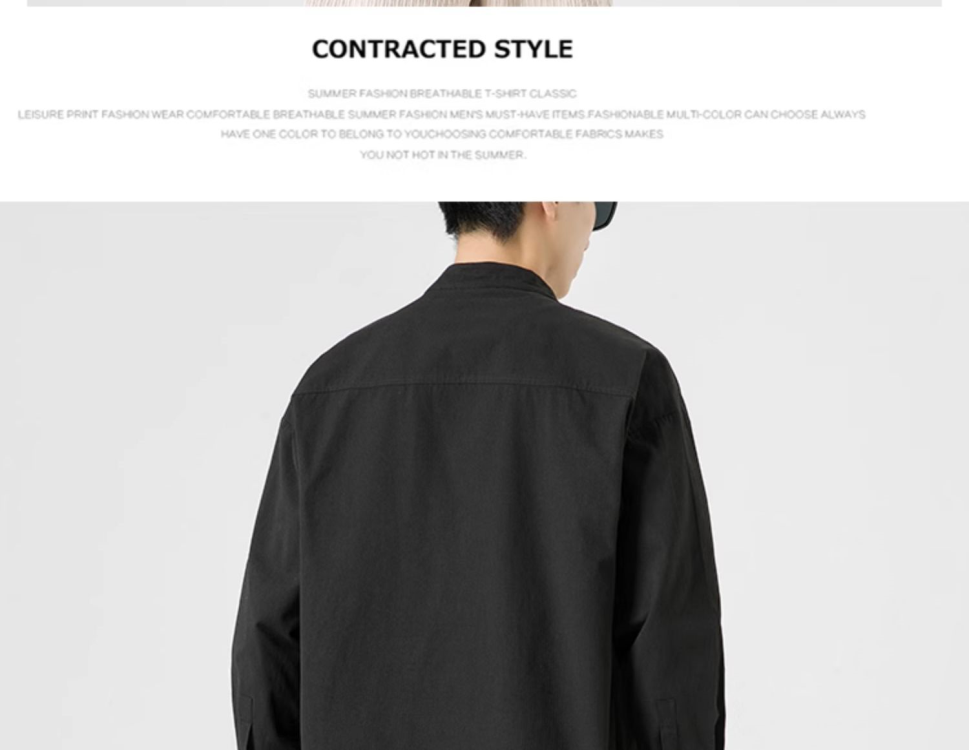The image size is (969, 750).
Task: Click the YOU NOT HOT IN THE SUMMER text
Action: (x=442, y=154)
